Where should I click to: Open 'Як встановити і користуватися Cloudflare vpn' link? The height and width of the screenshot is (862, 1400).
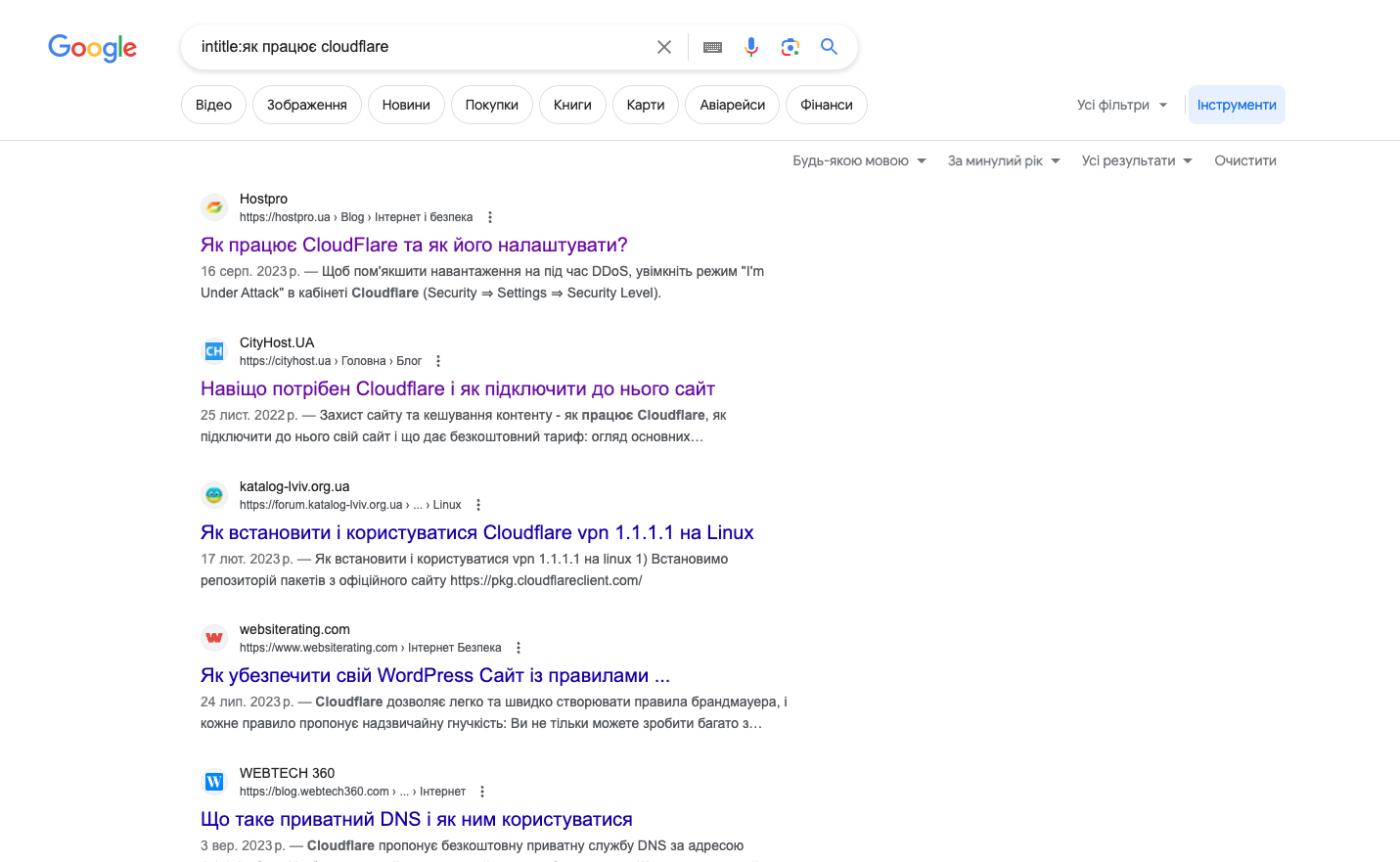[x=477, y=532]
